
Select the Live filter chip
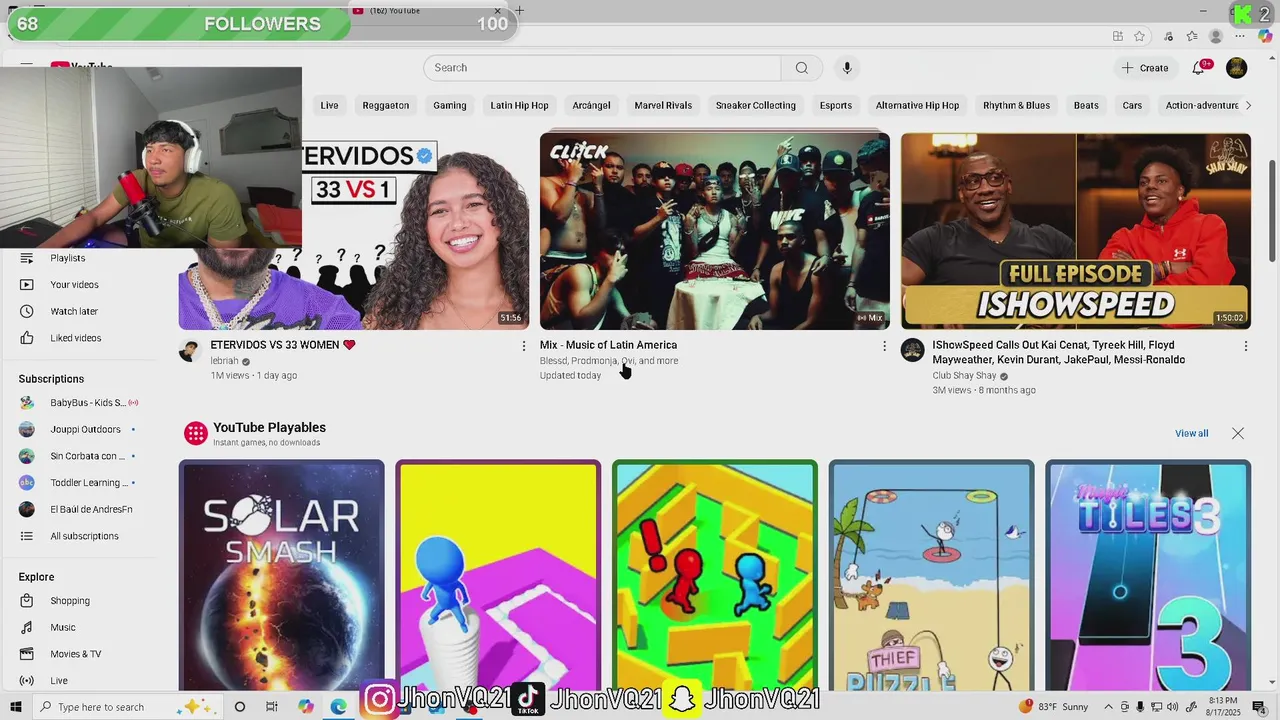pos(329,105)
